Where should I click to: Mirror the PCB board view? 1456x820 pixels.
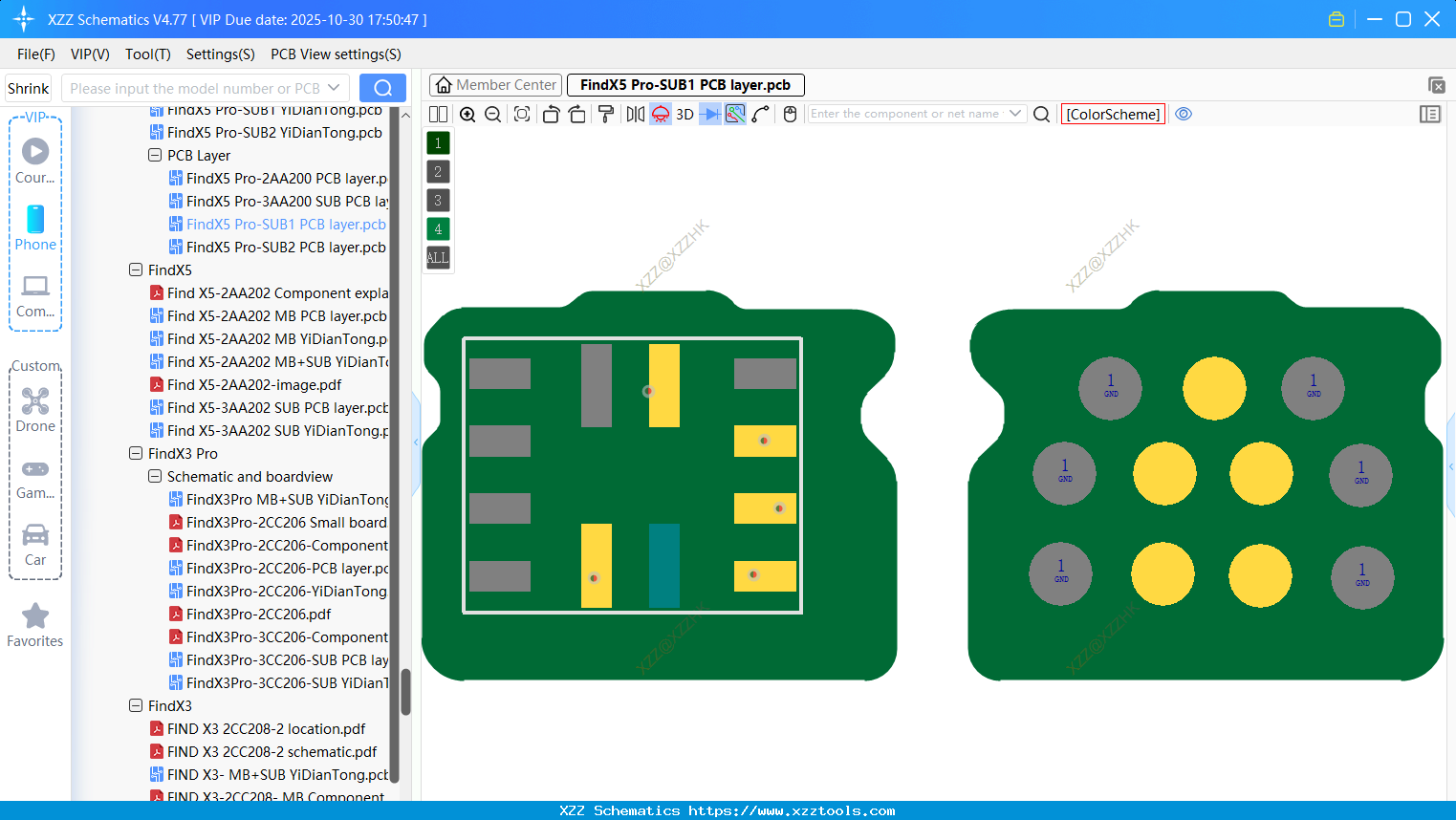[x=635, y=115]
